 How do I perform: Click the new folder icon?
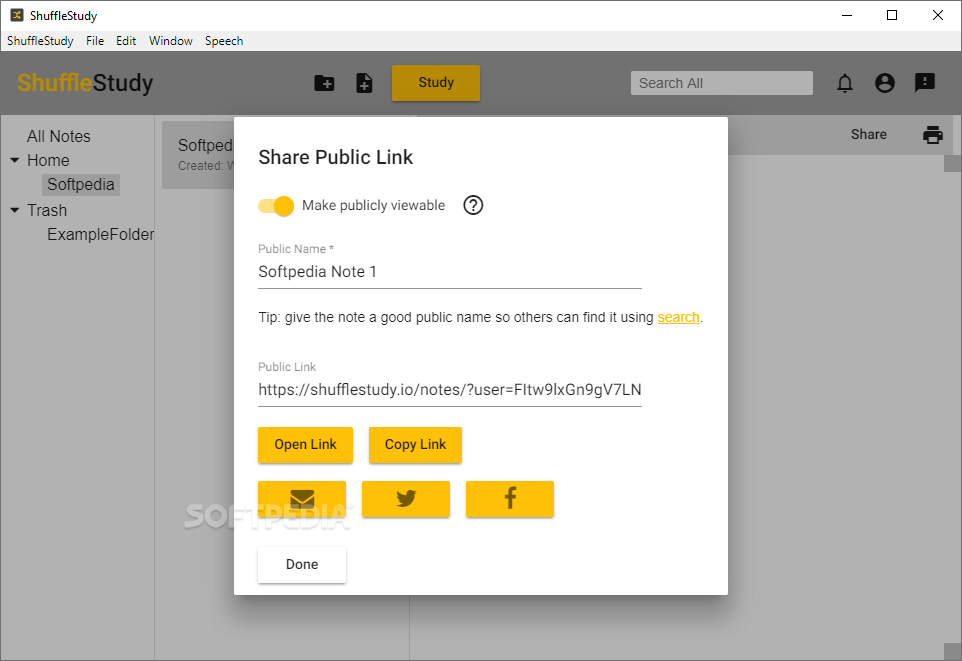(324, 83)
